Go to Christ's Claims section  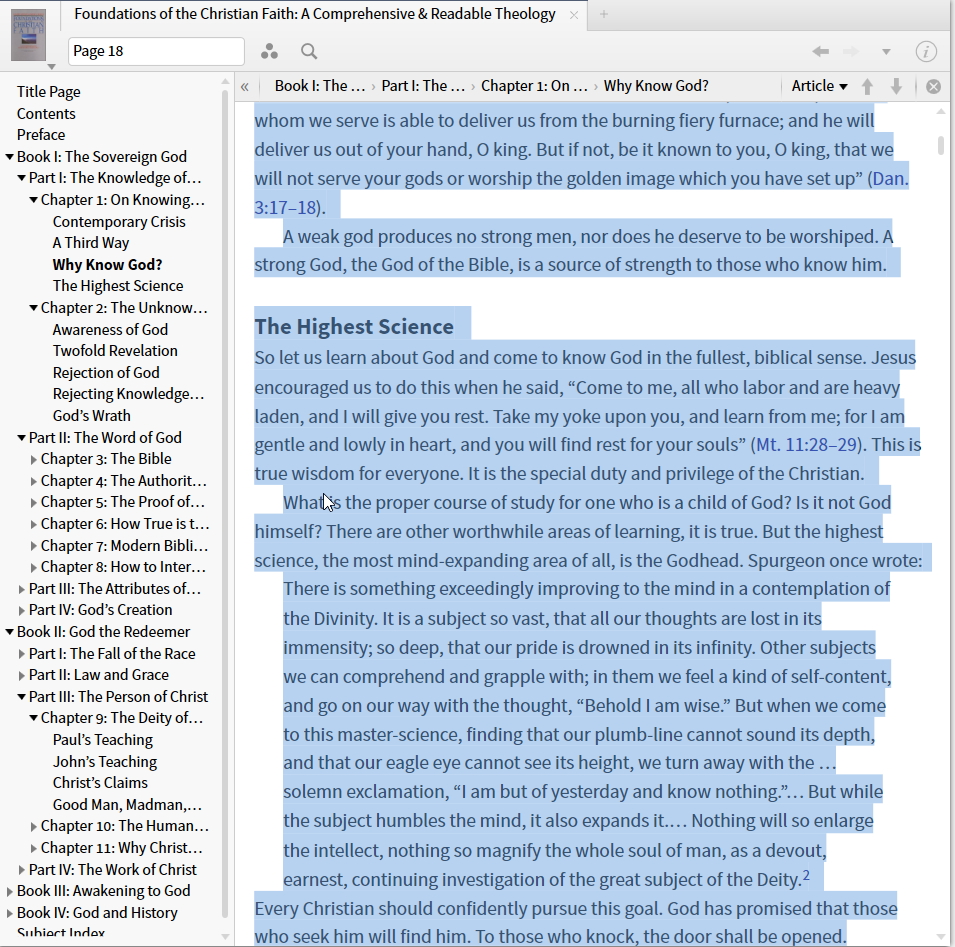pos(100,783)
